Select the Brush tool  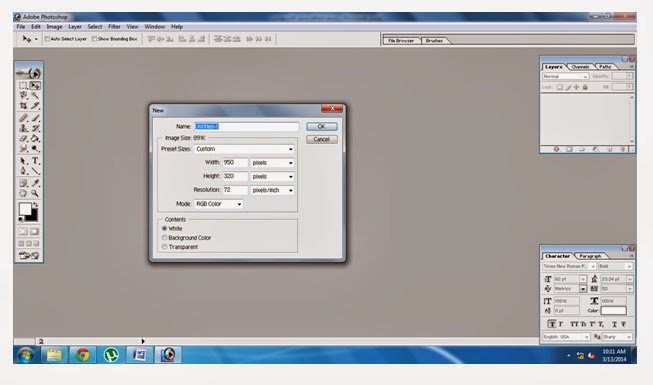point(35,118)
